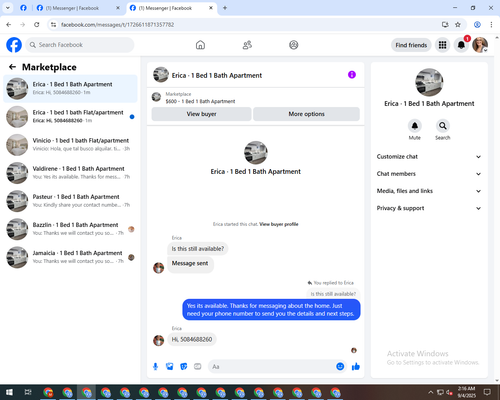Open the View buyer profile link
This screenshot has height=400, width=500.
(279, 224)
